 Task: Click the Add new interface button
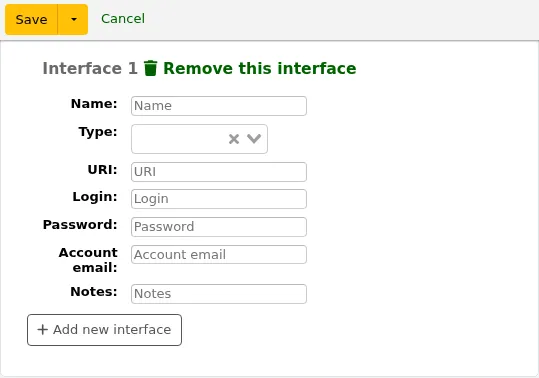[x=104, y=330]
